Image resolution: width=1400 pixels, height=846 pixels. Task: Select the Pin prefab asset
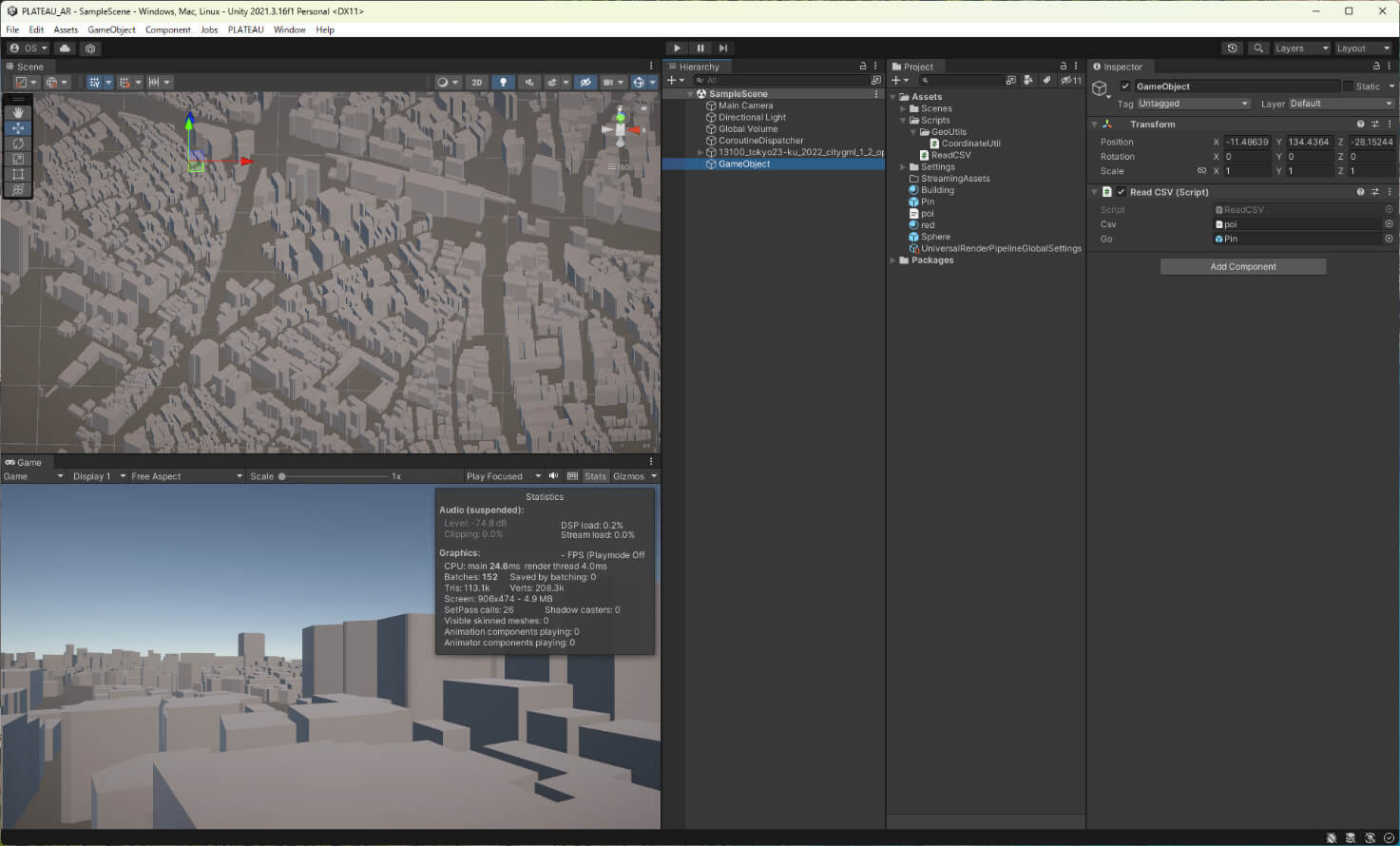[x=927, y=202]
